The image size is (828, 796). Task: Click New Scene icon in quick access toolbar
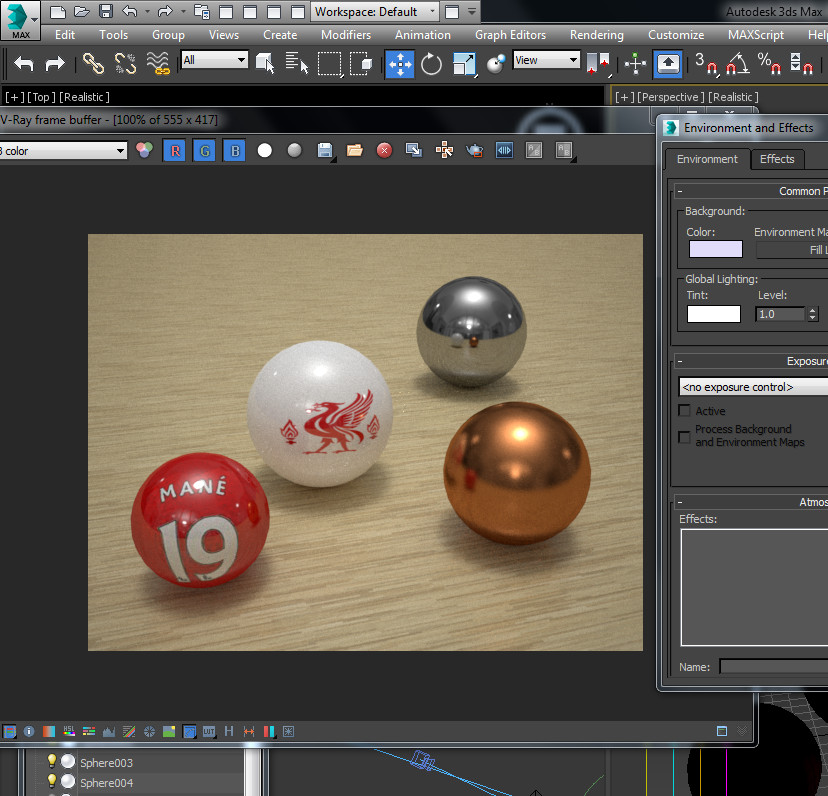pos(58,12)
